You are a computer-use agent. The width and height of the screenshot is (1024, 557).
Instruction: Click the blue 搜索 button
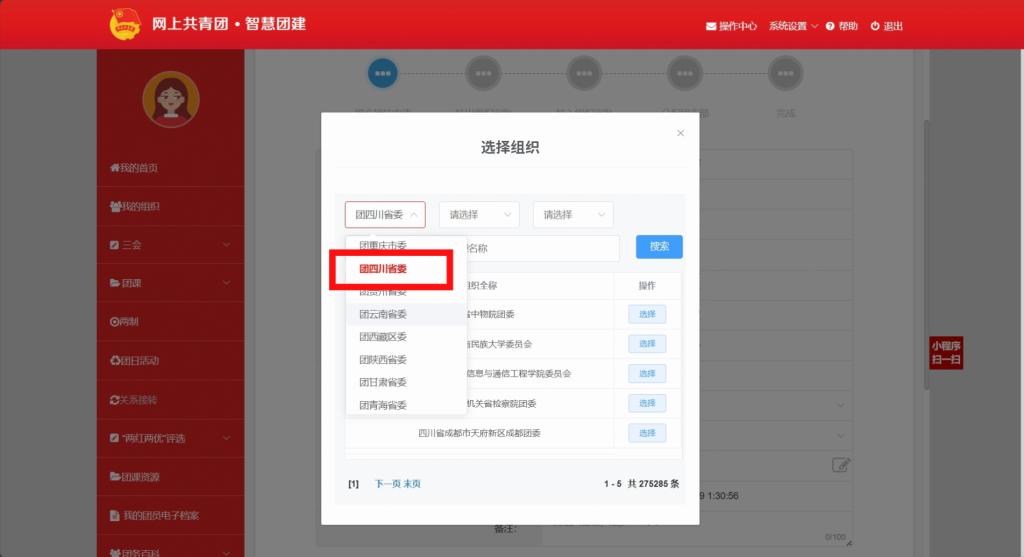click(659, 247)
